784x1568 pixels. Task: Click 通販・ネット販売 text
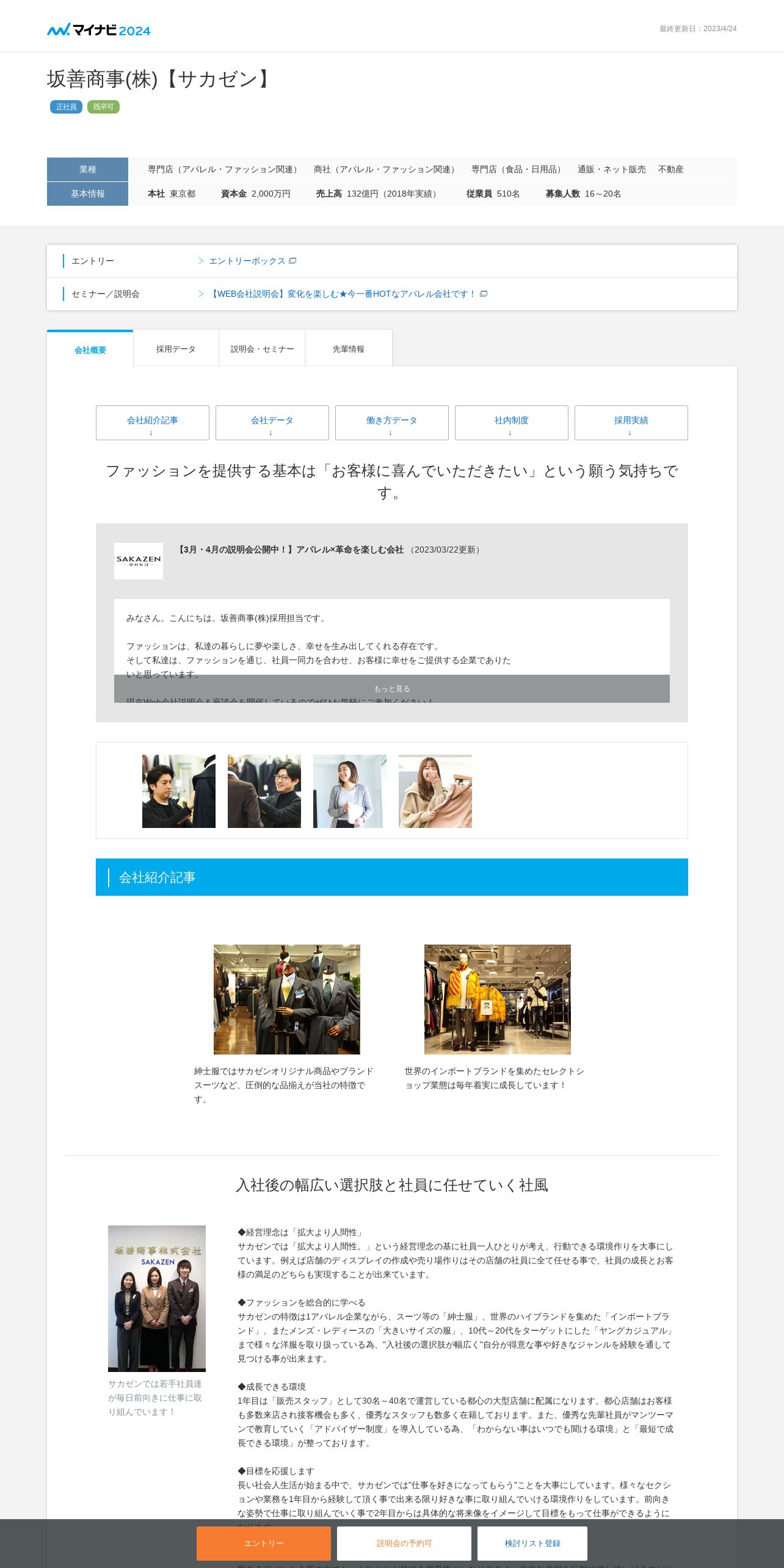click(x=611, y=169)
